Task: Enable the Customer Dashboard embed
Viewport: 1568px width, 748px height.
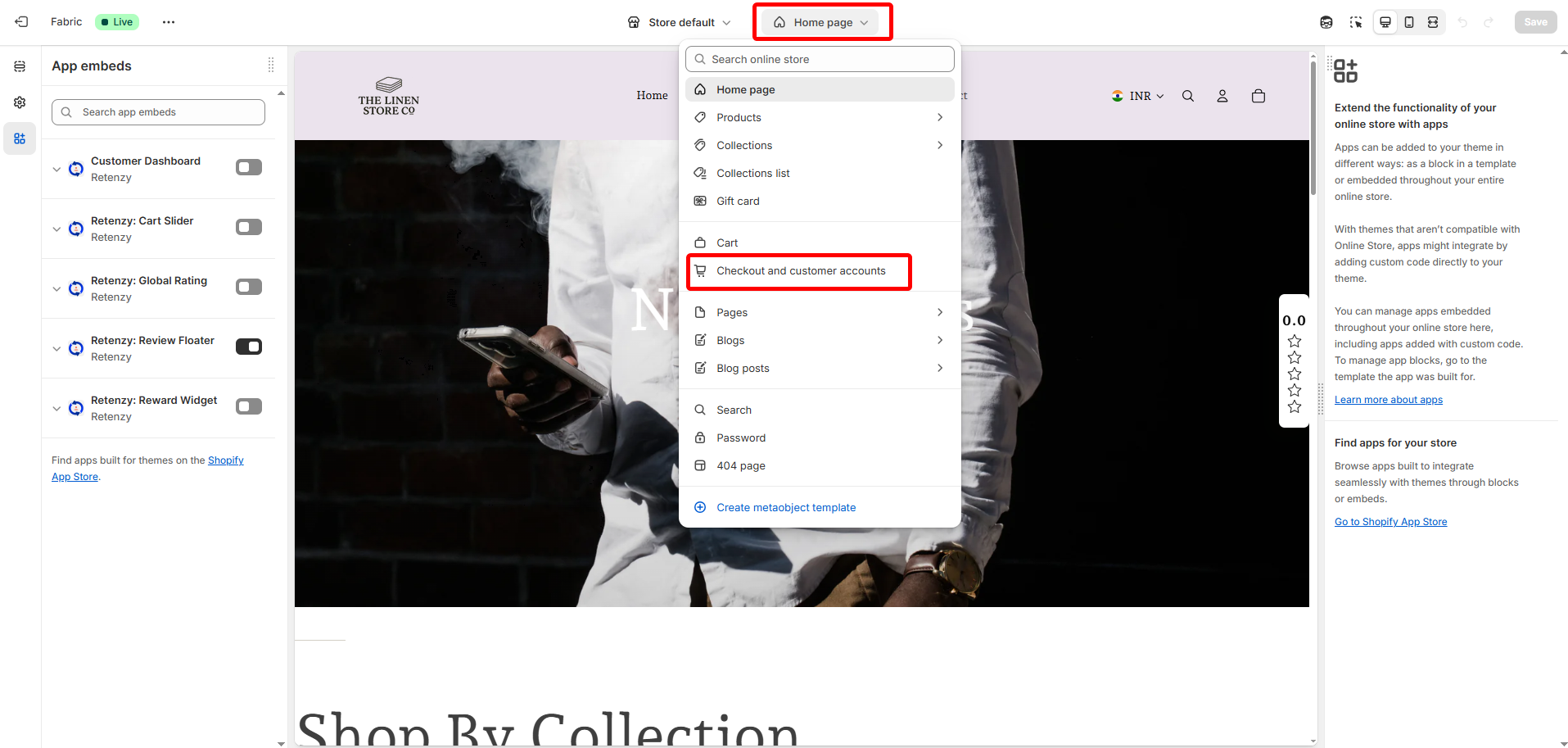Action: click(249, 167)
